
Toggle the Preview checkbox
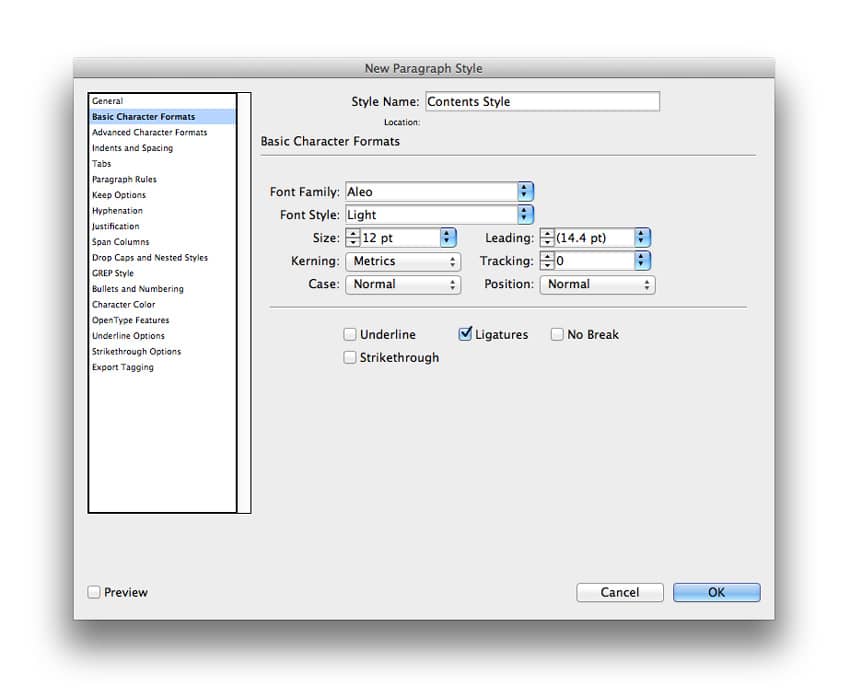click(94, 592)
